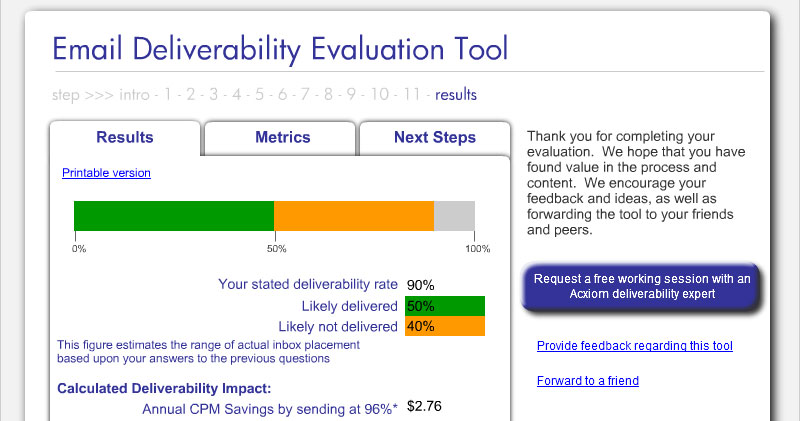Click the green segment of deliverability bar
Image resolution: width=800 pixels, height=421 pixels.
coord(174,216)
